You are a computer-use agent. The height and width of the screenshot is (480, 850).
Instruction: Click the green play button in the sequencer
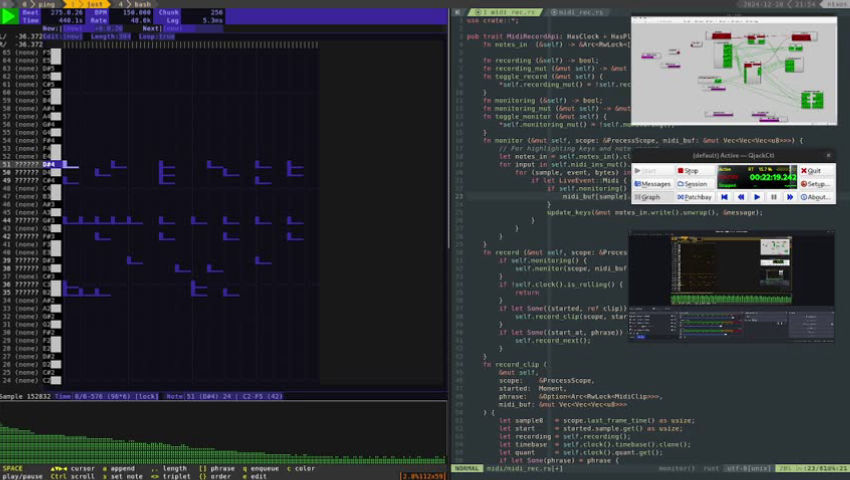tap(9, 16)
